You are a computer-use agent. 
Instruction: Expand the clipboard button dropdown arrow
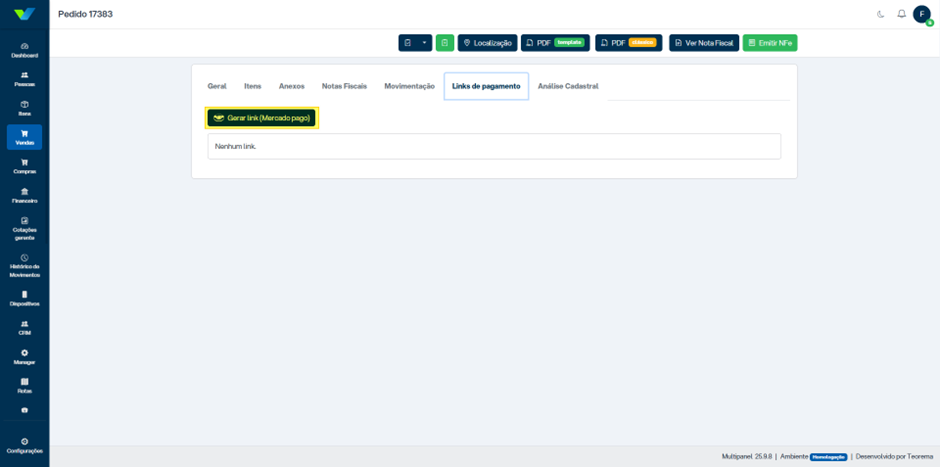[x=424, y=43]
